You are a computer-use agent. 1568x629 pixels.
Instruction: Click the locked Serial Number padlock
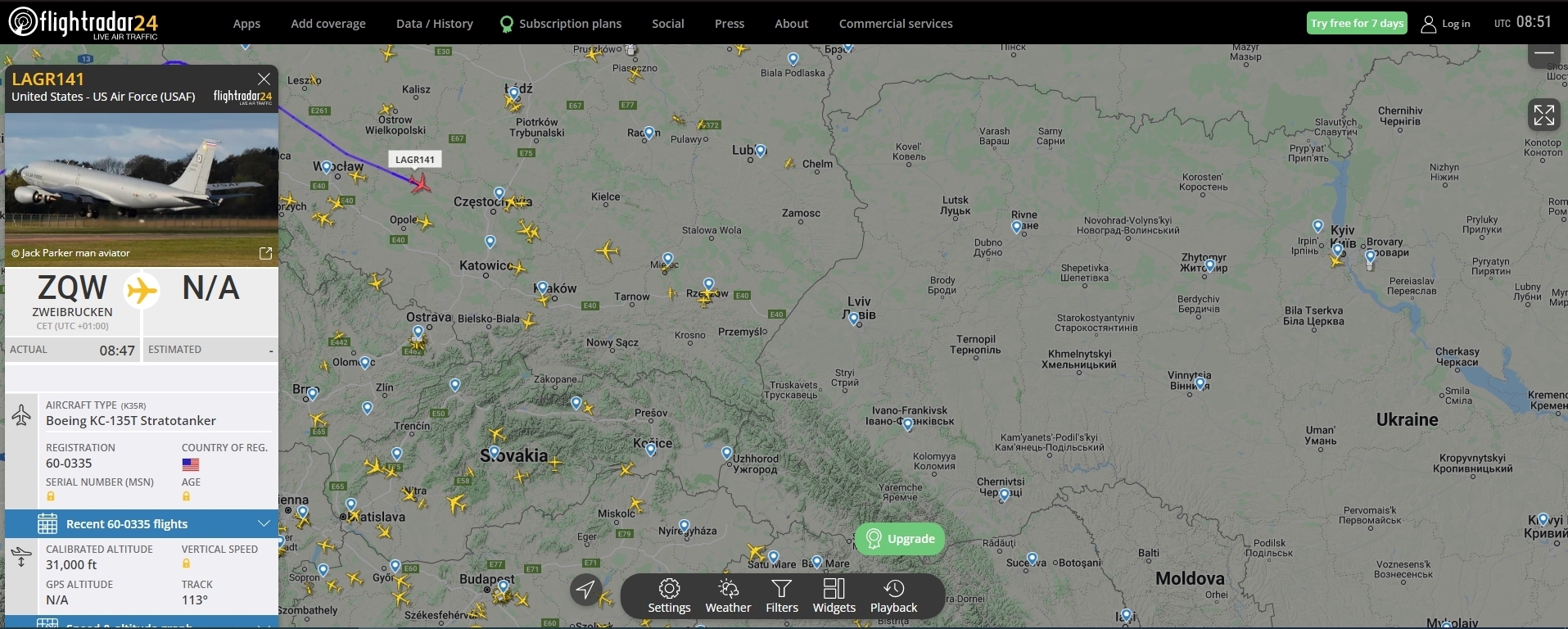click(51, 496)
